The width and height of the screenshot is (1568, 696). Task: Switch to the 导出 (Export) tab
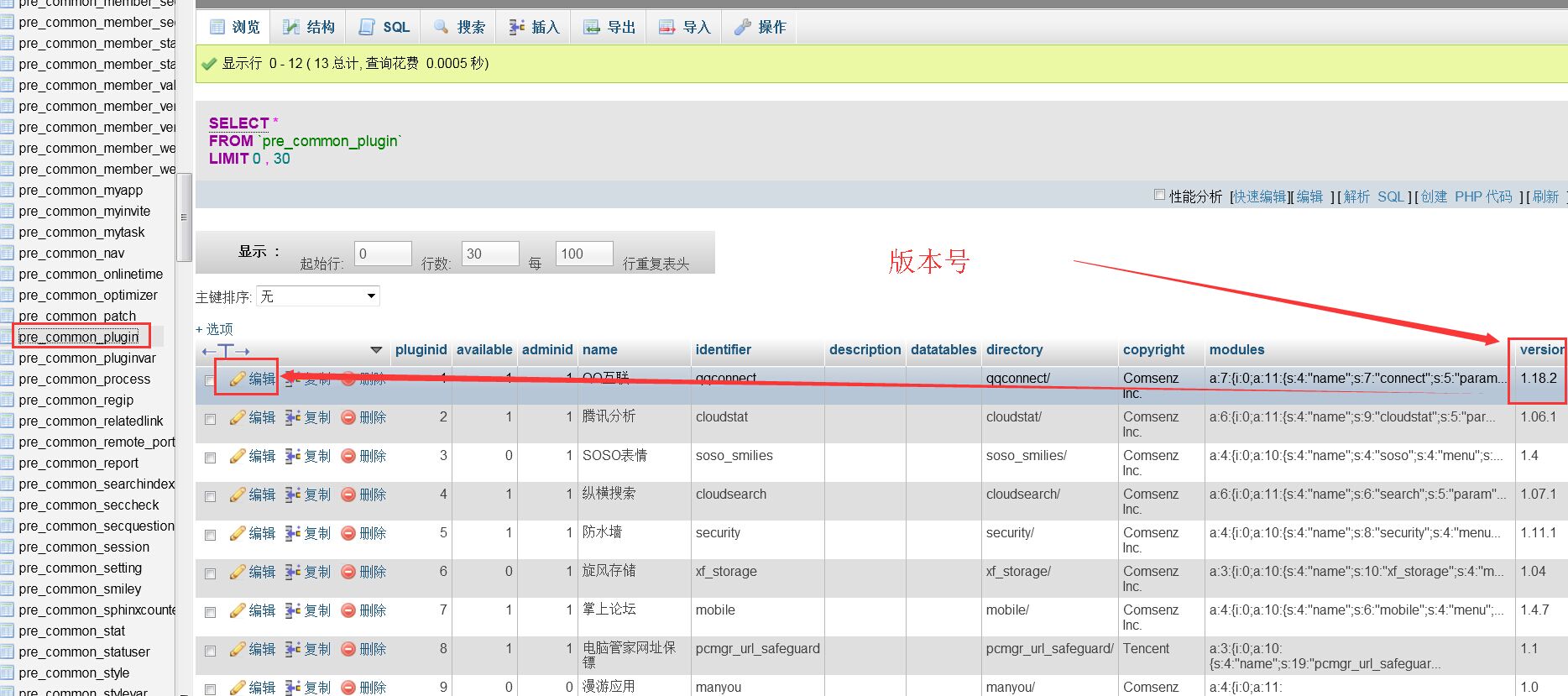[x=609, y=27]
